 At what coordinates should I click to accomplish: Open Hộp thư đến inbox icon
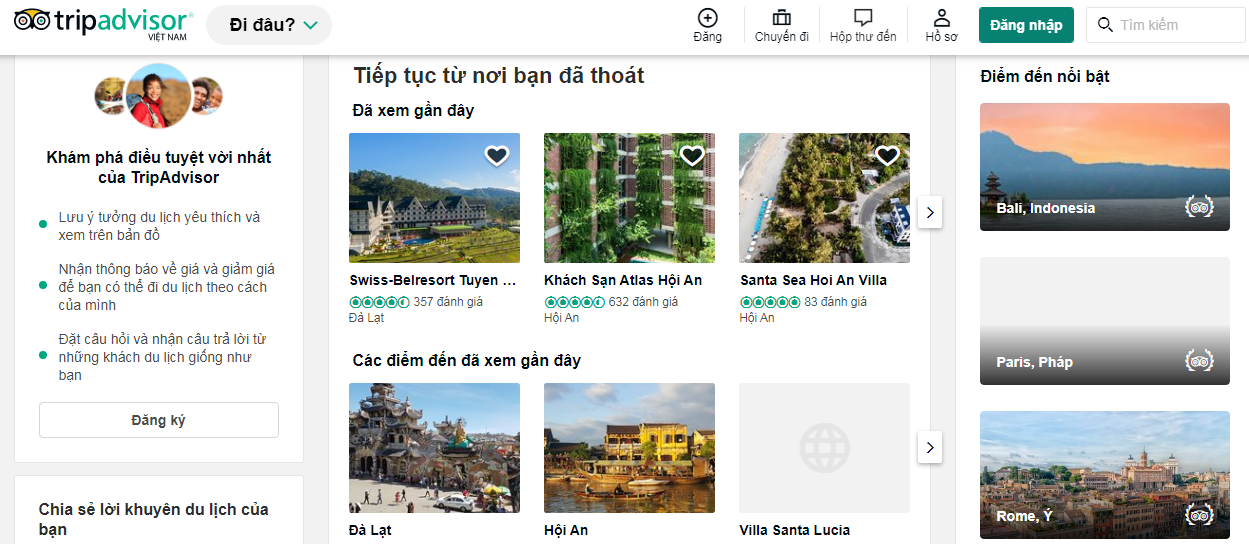863,17
